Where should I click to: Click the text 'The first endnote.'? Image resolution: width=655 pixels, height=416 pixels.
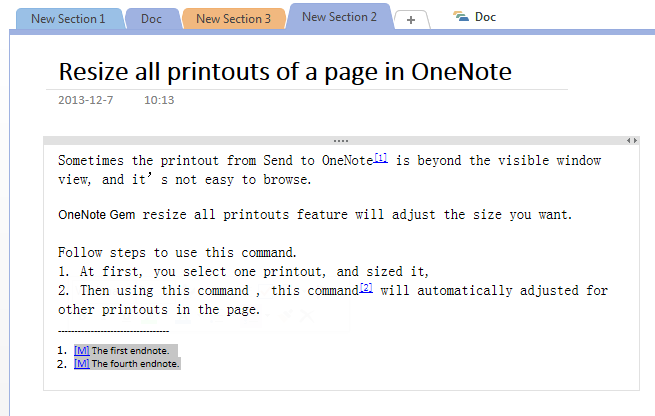click(131, 350)
